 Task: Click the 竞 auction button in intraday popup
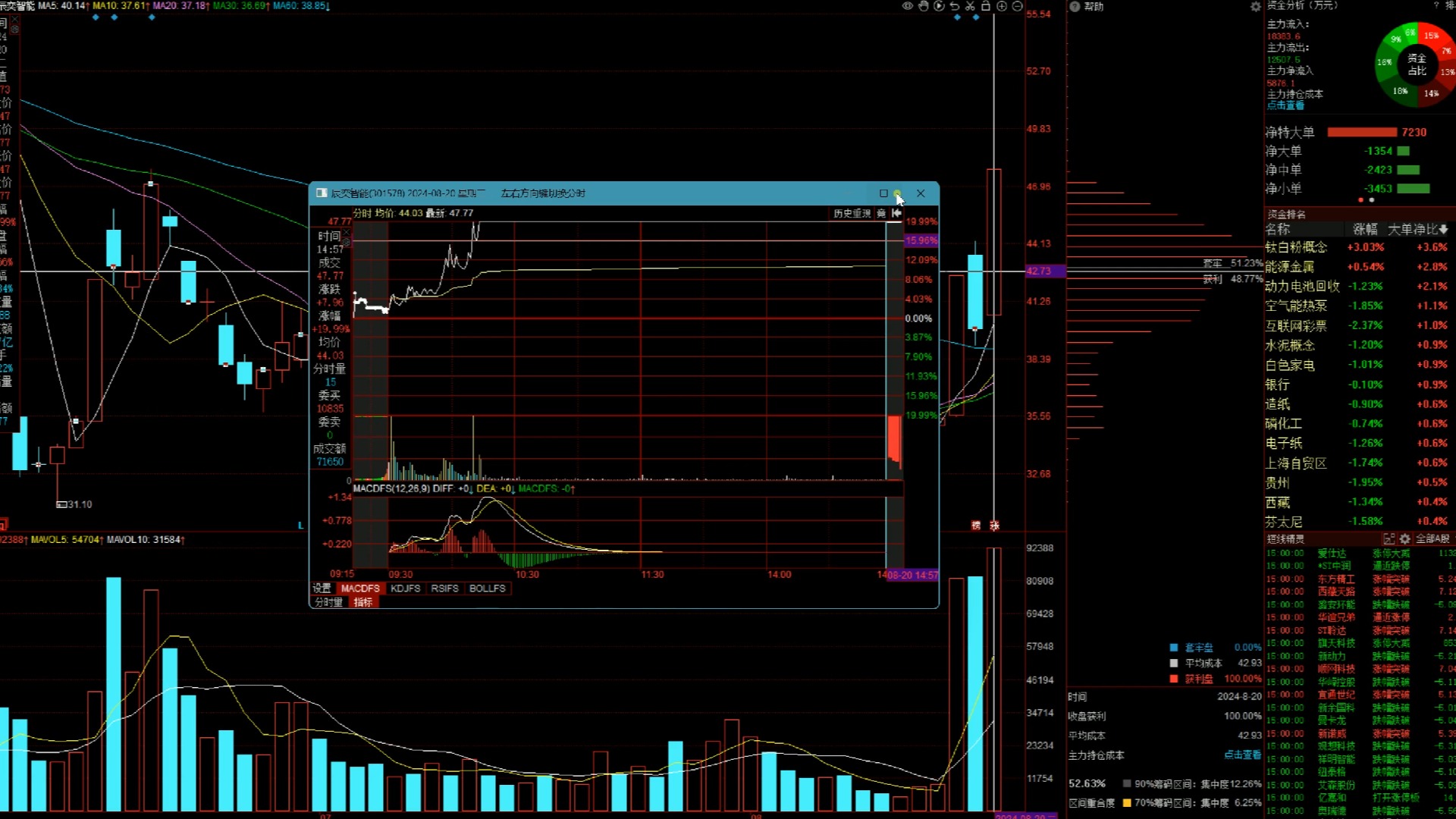[881, 214]
